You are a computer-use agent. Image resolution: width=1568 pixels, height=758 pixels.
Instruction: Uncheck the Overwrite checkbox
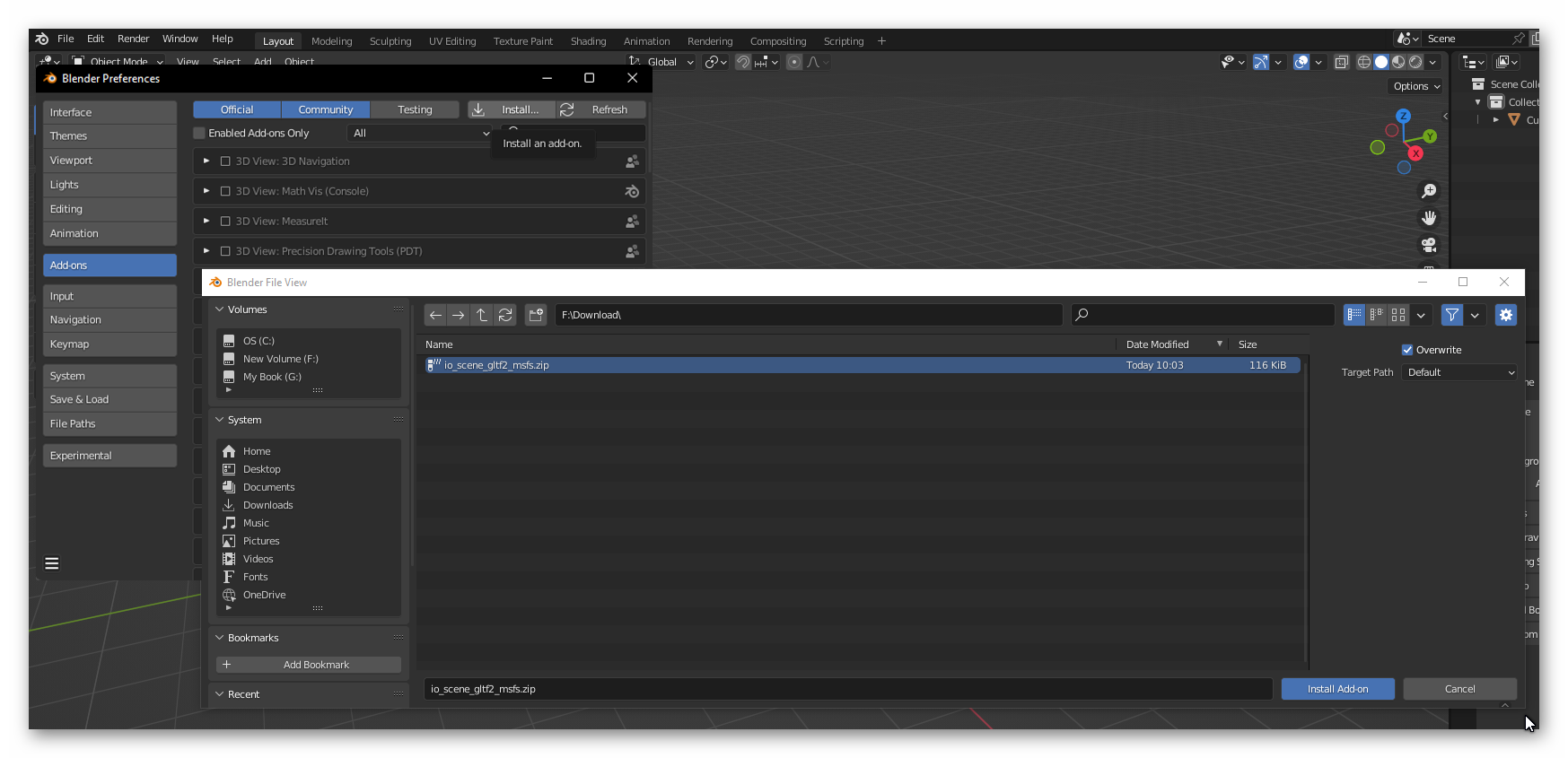(1407, 350)
